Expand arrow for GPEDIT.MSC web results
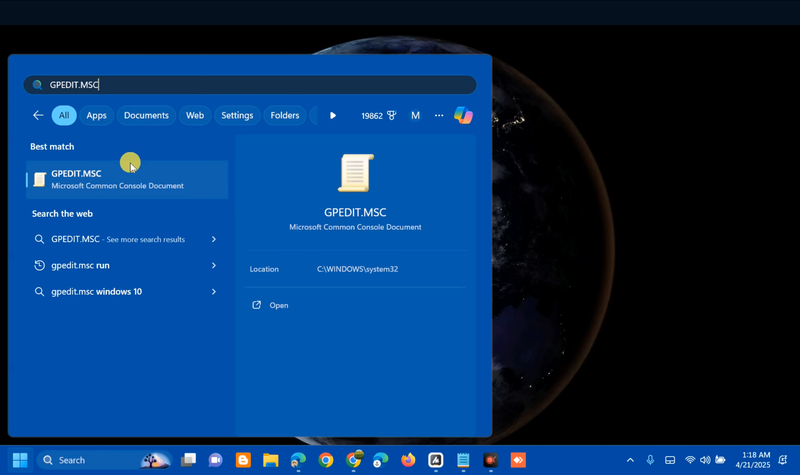 click(214, 239)
